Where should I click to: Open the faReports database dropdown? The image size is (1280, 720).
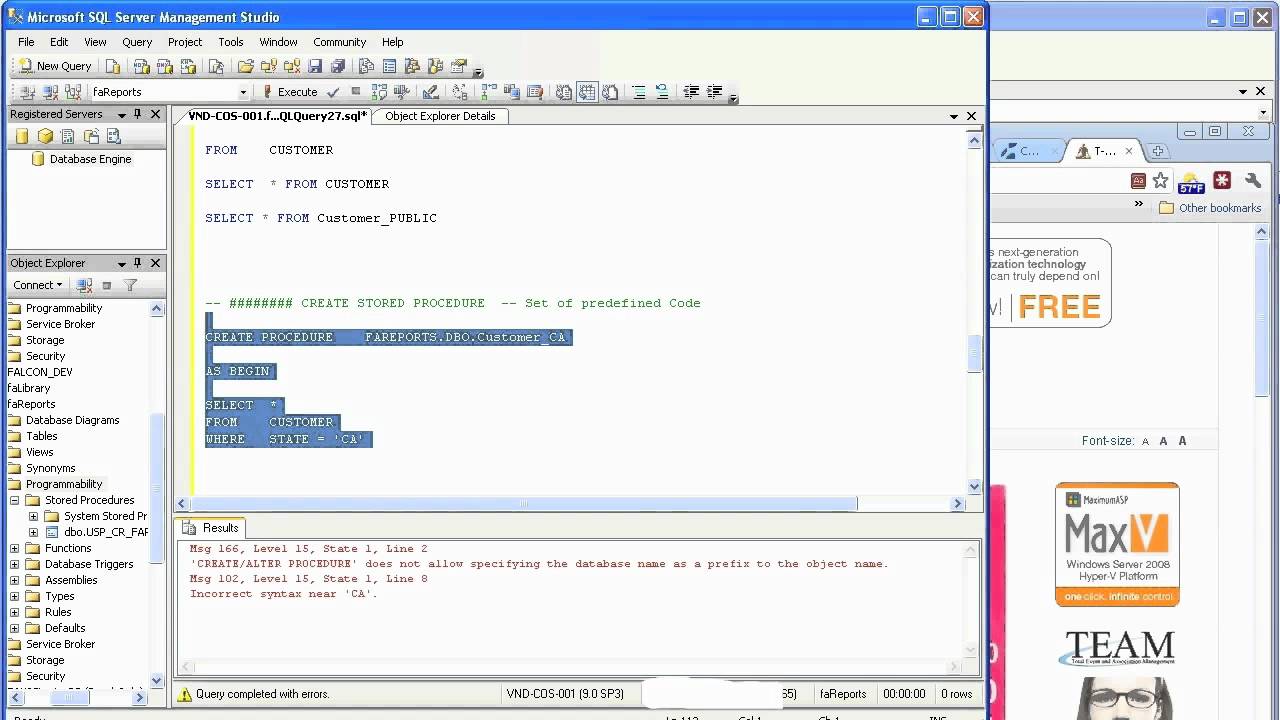pyautogui.click(x=242, y=92)
